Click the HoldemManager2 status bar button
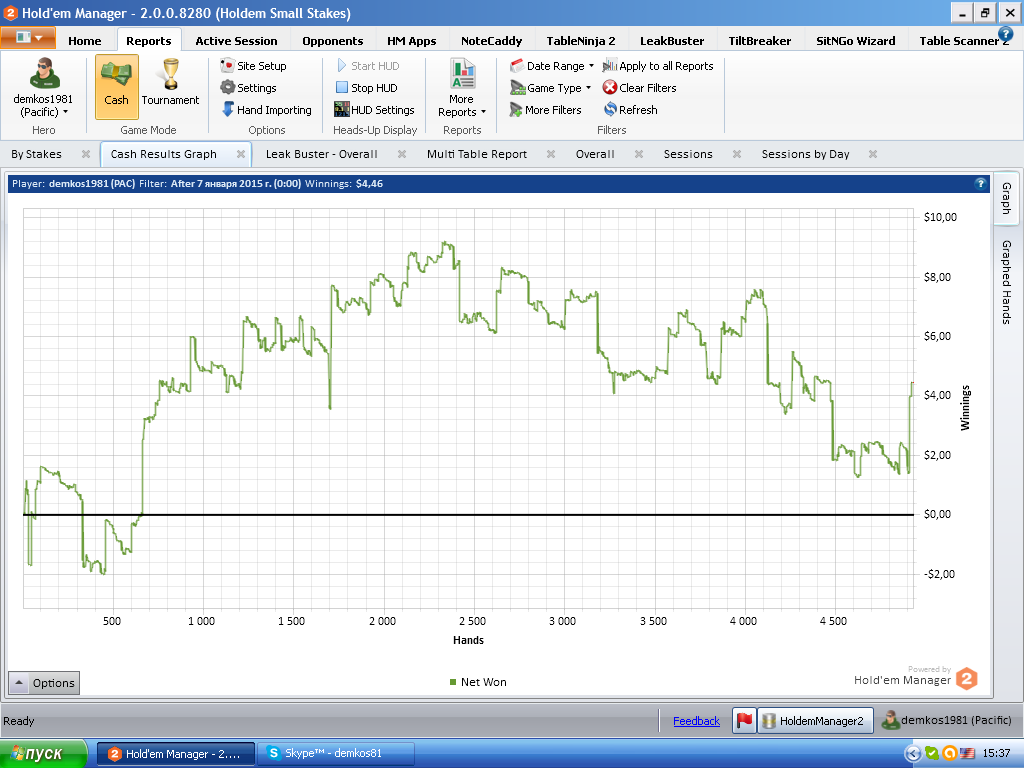 coord(815,720)
